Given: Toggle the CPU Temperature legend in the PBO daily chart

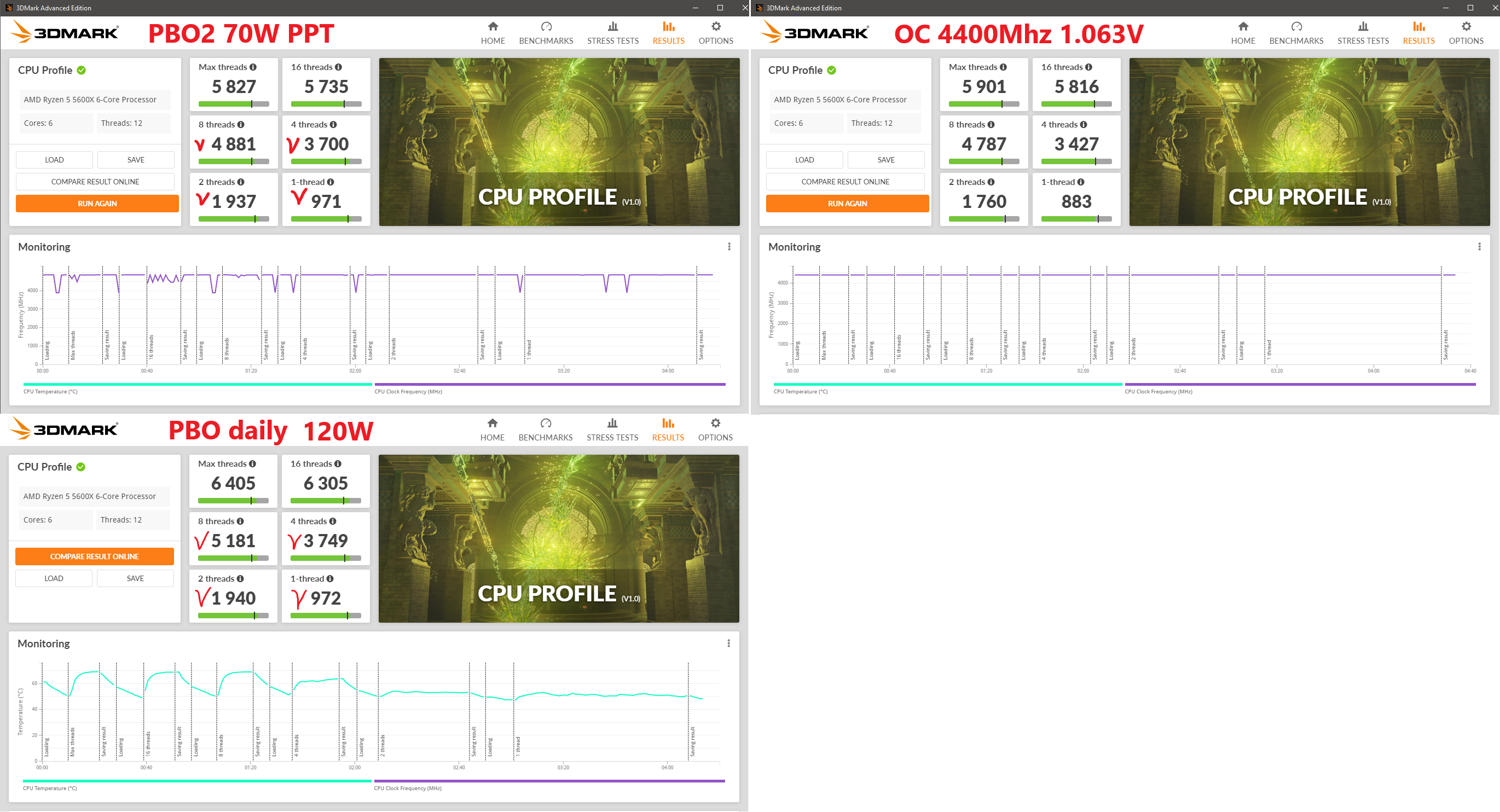Looking at the screenshot, I should [49, 788].
